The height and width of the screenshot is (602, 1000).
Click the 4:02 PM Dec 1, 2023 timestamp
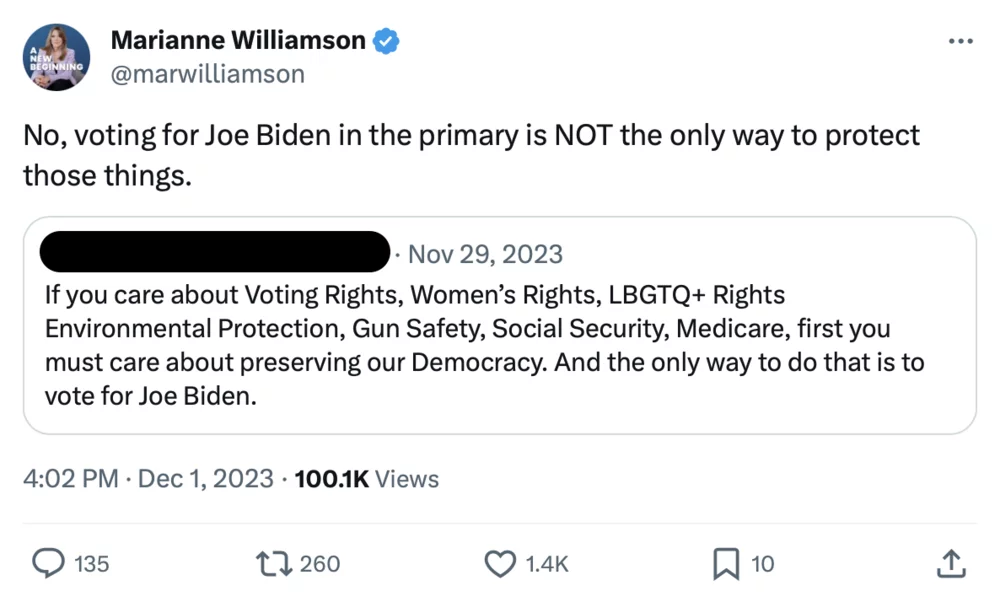tap(148, 479)
